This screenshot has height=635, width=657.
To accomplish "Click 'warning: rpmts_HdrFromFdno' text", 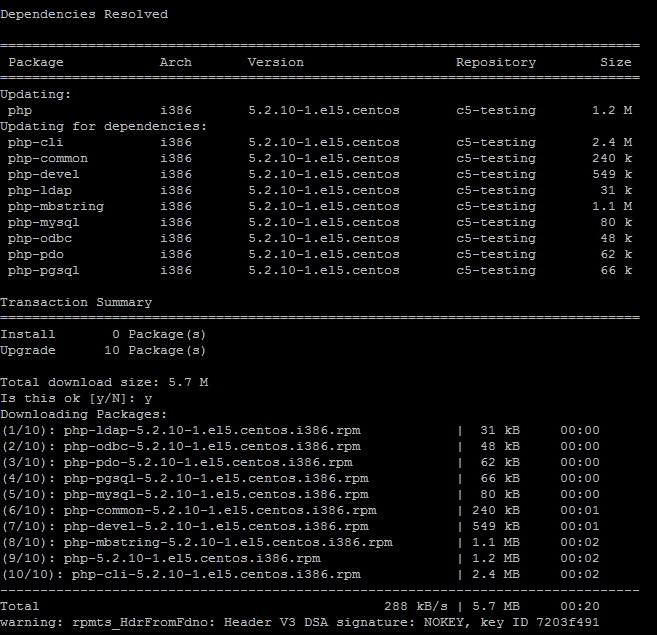I will (x=108, y=622).
